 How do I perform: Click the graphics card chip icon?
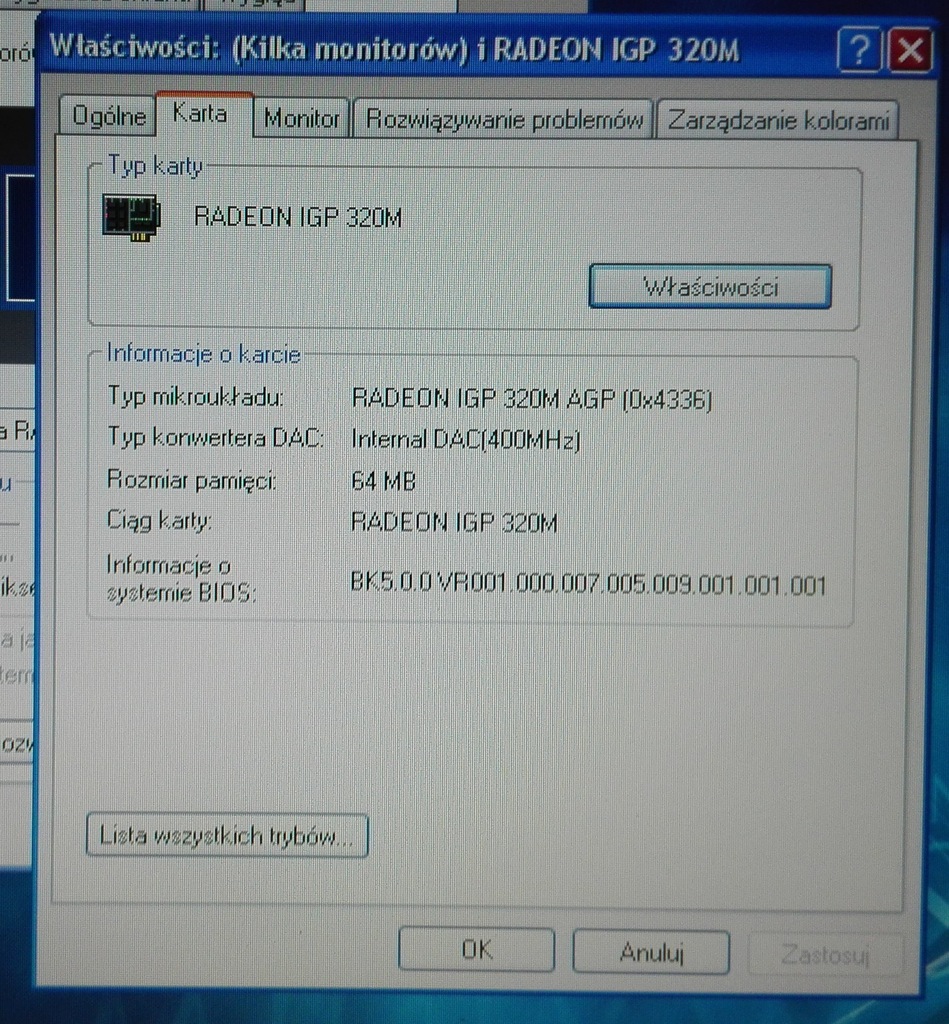(x=131, y=217)
